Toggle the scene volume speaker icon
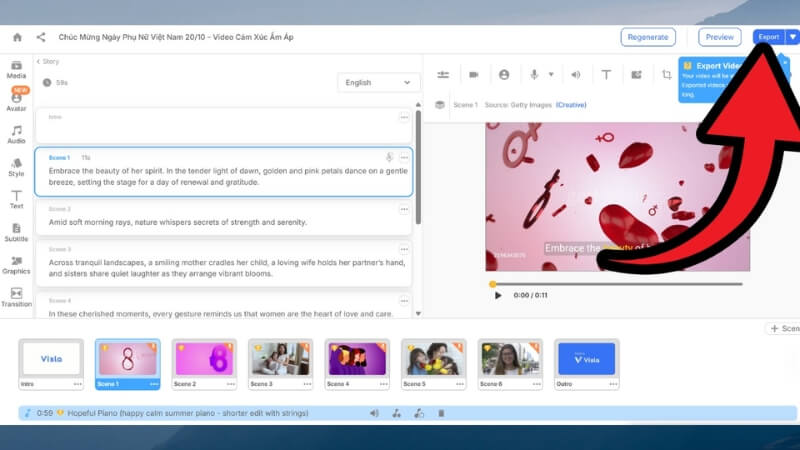 [575, 74]
